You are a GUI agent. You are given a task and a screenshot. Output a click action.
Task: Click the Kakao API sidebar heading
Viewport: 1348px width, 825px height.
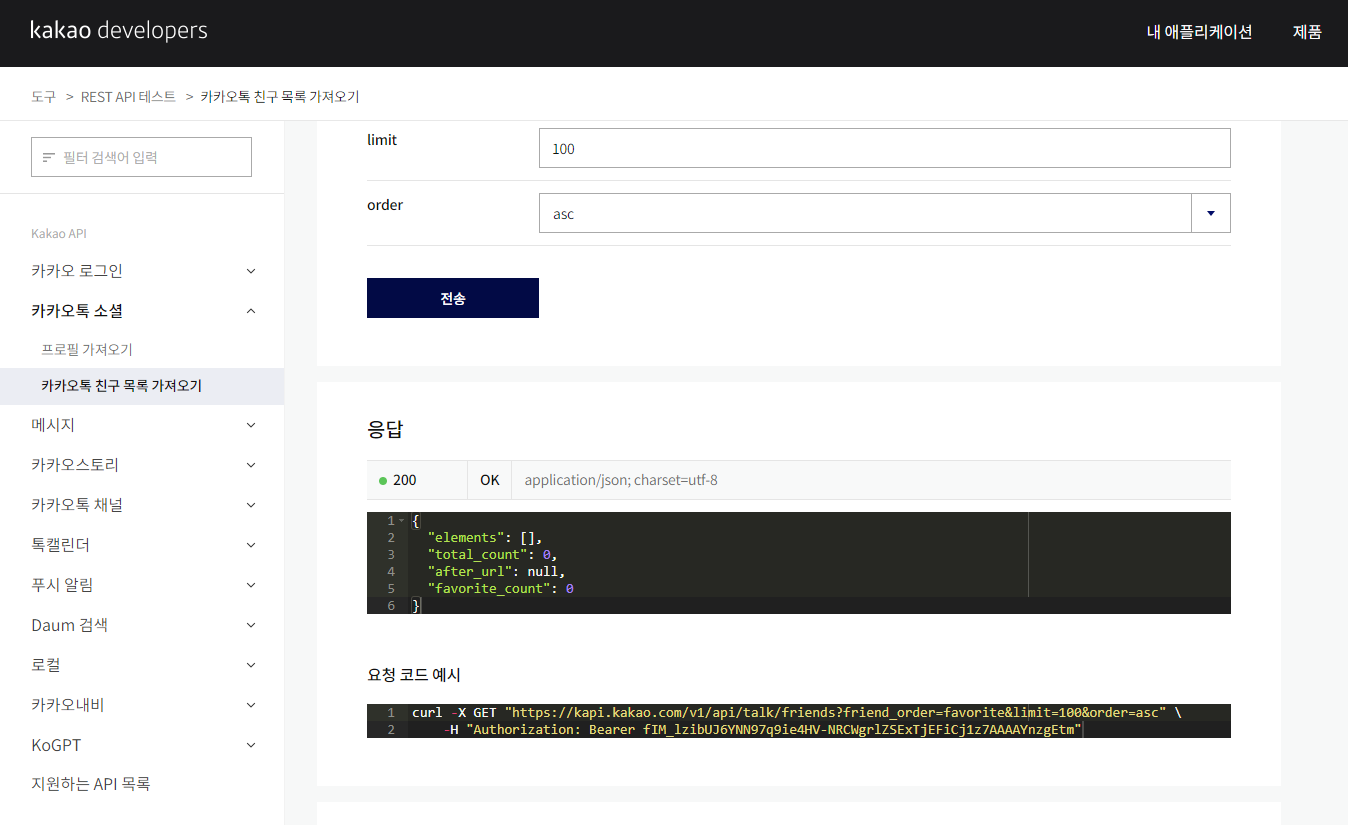pos(59,233)
